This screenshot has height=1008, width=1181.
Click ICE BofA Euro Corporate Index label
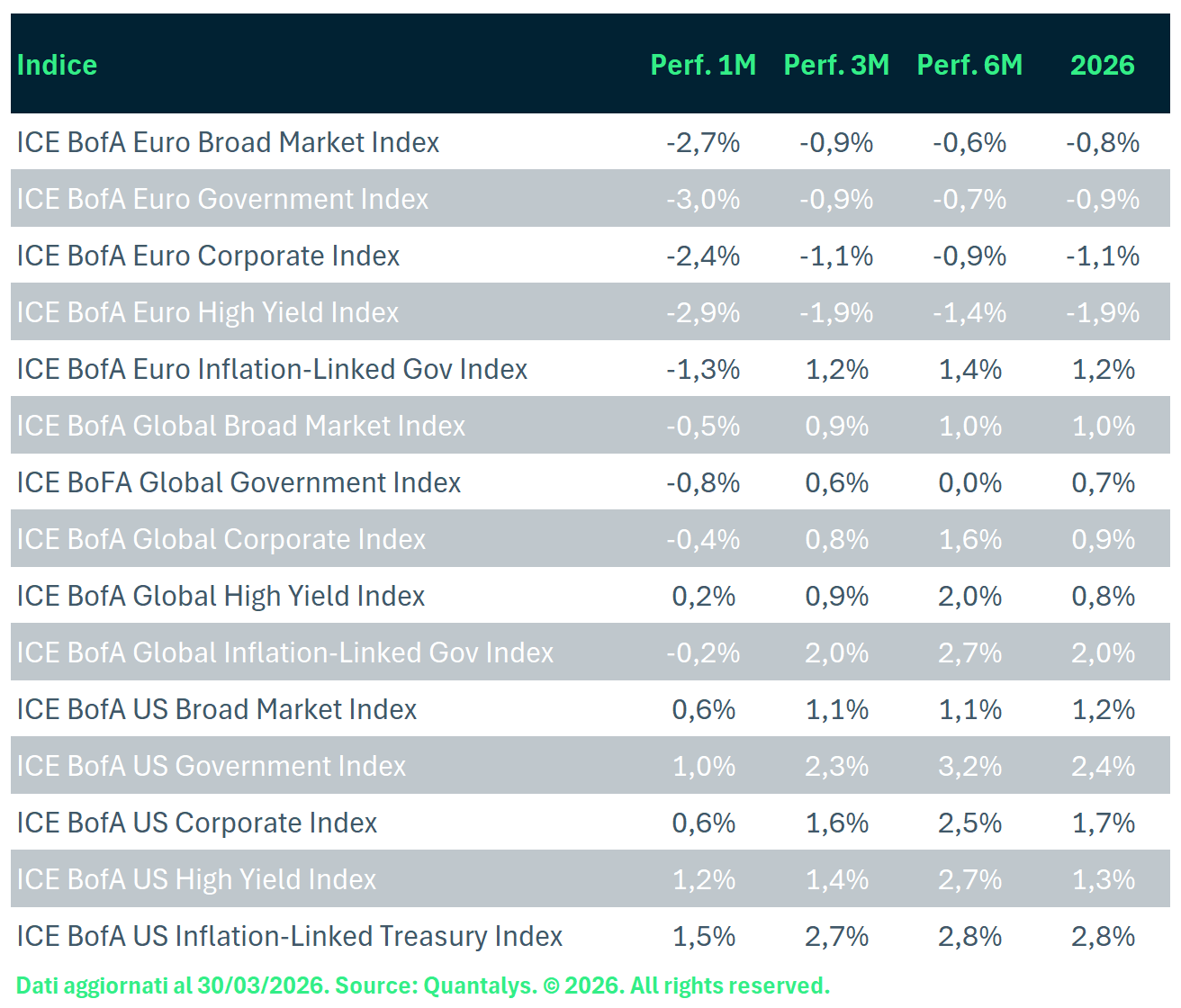coord(208,256)
